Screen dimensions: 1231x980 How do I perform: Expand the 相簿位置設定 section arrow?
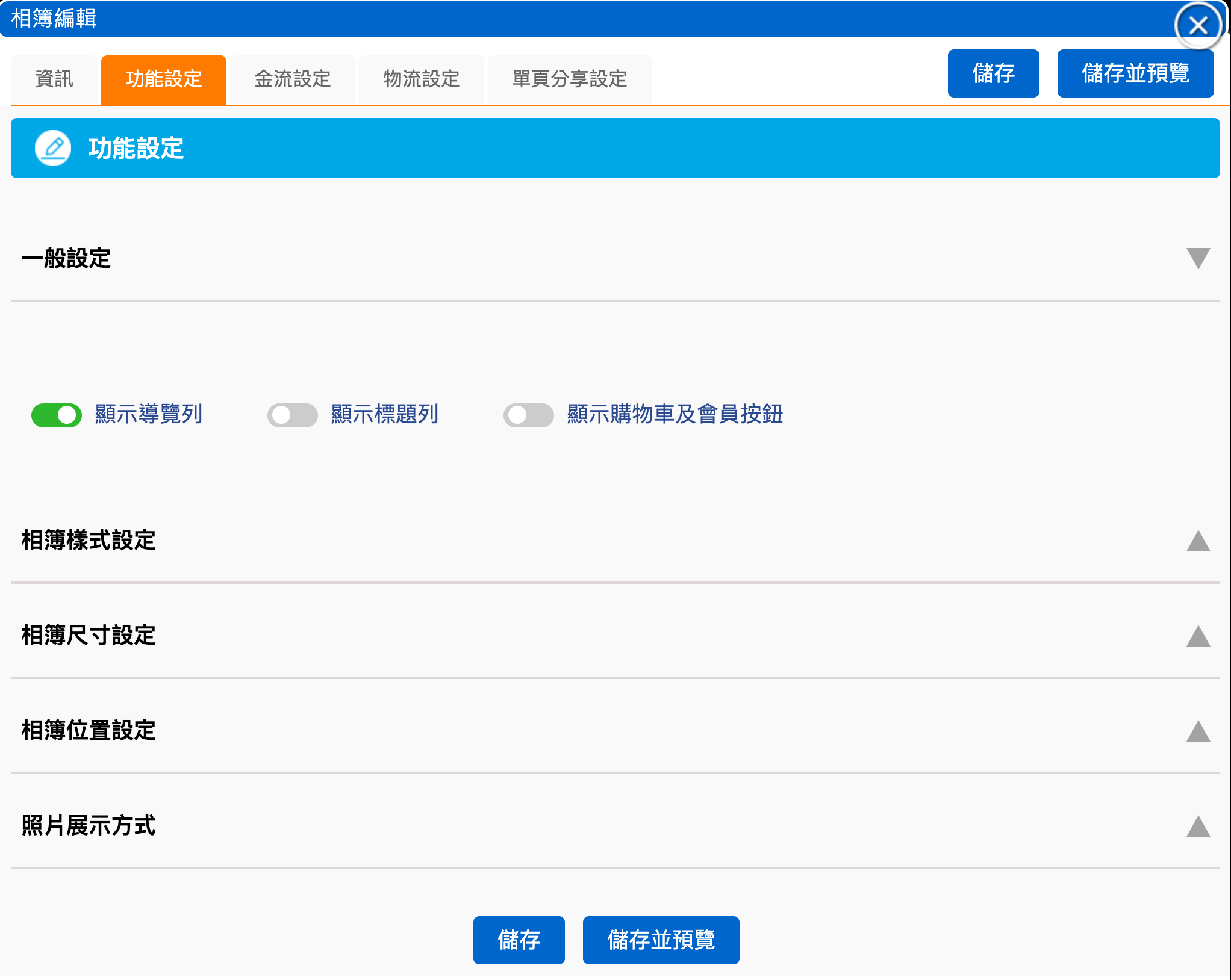click(1198, 730)
